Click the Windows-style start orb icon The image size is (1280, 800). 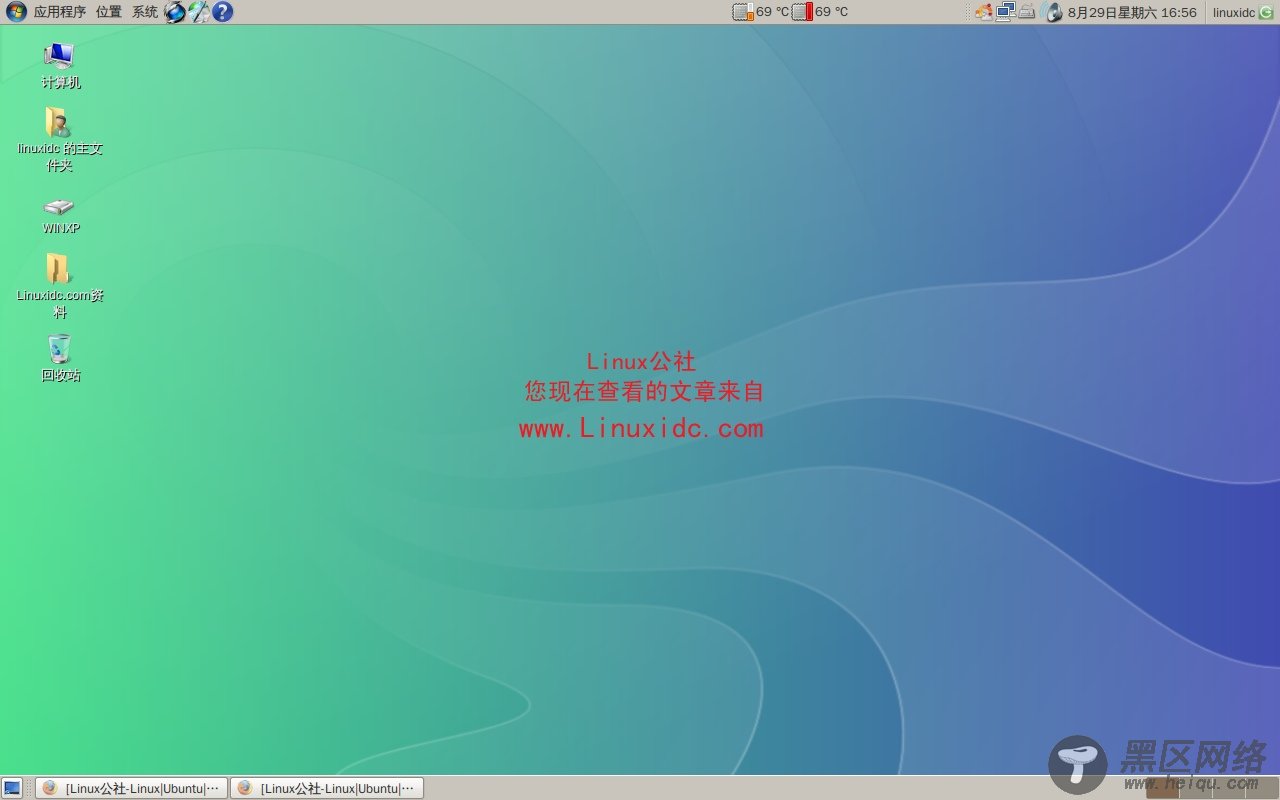16,12
